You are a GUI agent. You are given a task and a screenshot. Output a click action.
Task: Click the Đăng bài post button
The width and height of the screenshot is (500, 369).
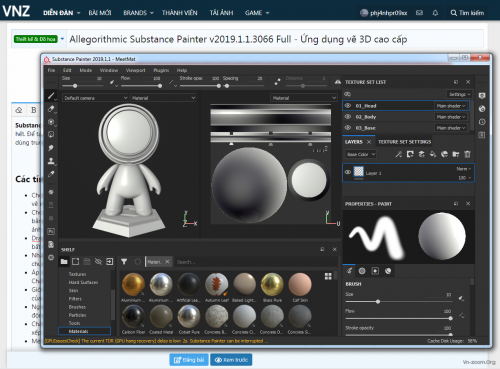[x=189, y=360]
